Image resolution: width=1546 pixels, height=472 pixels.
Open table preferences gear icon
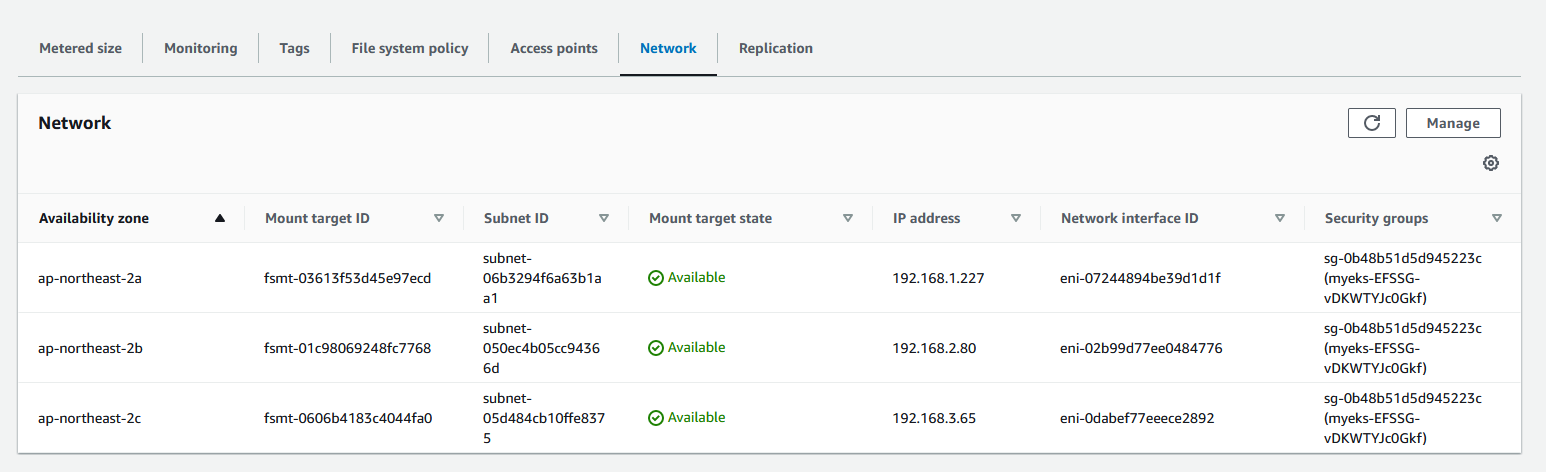click(1490, 163)
